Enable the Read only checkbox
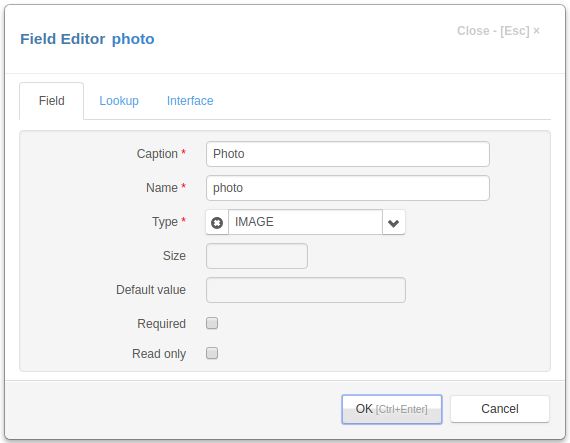Viewport: 570px width, 443px height. pos(212,353)
